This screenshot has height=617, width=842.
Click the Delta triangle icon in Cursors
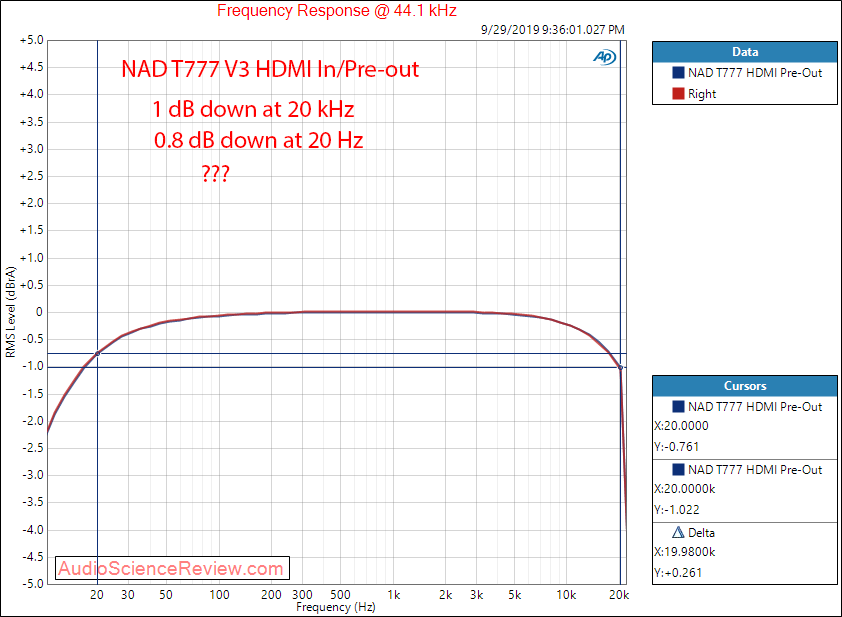(x=678, y=532)
